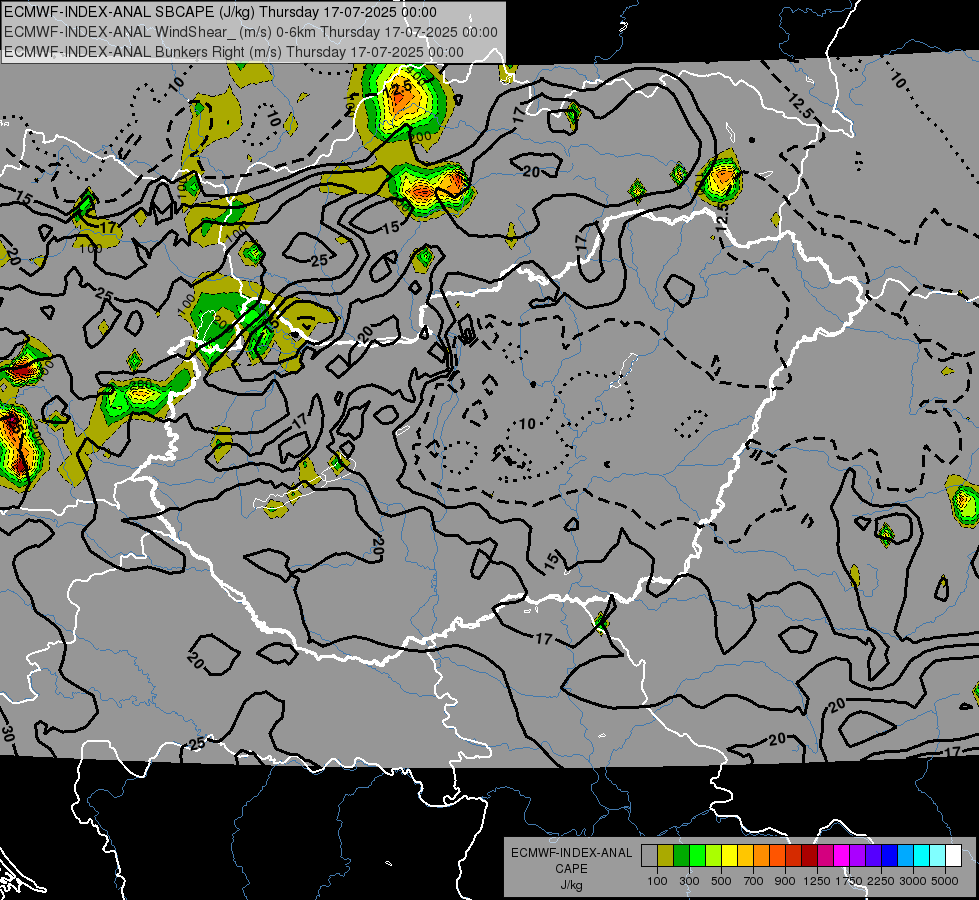Click the 2250 legend value
Viewport: 979px width, 900px height.
tap(881, 881)
